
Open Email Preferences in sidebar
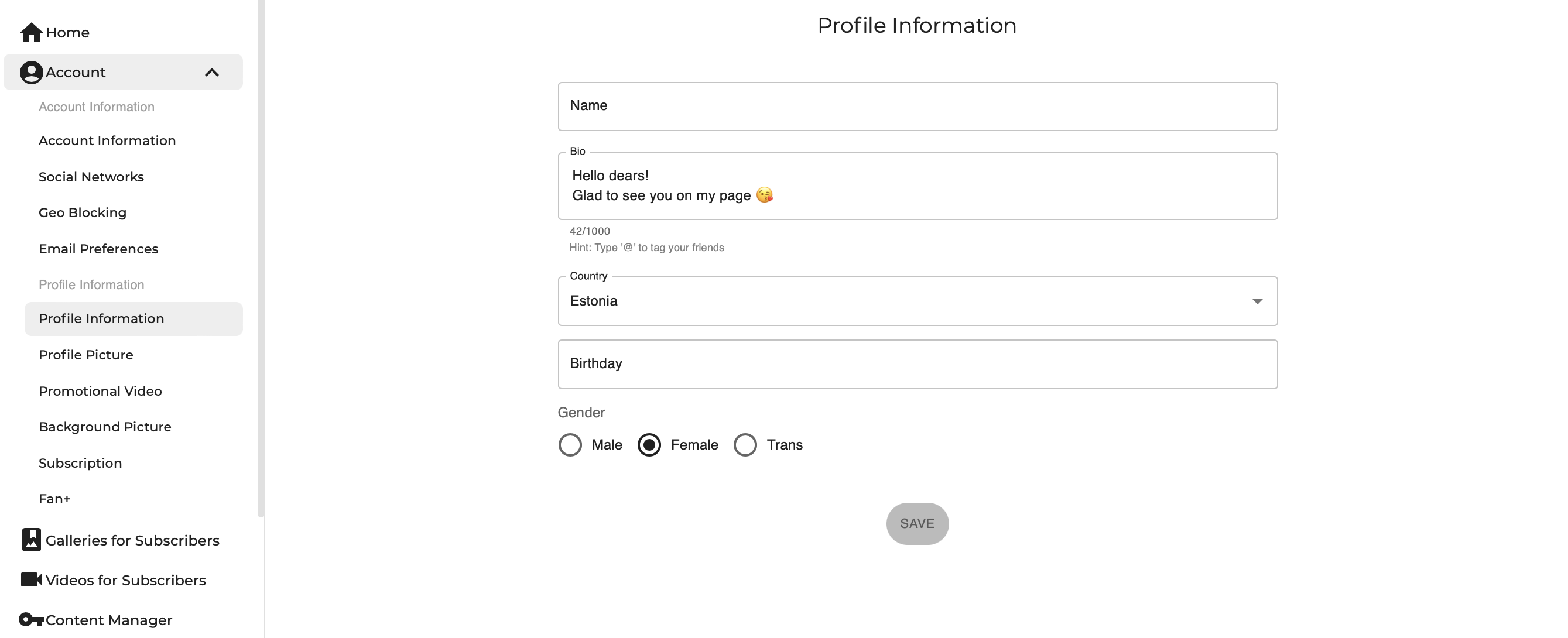98,249
